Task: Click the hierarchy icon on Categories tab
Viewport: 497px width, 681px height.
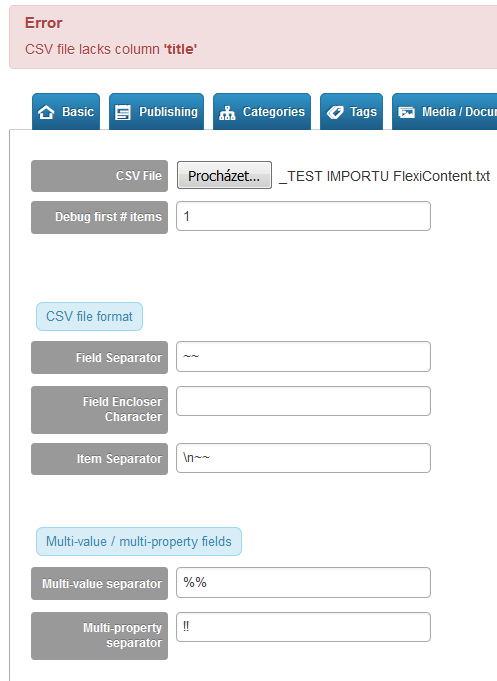Action: (x=227, y=112)
